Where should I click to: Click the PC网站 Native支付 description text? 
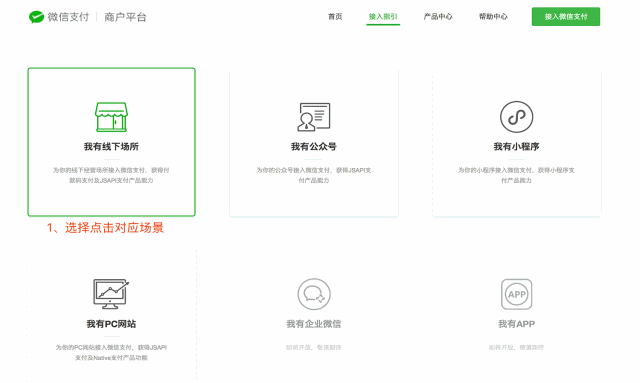[x=111, y=352]
